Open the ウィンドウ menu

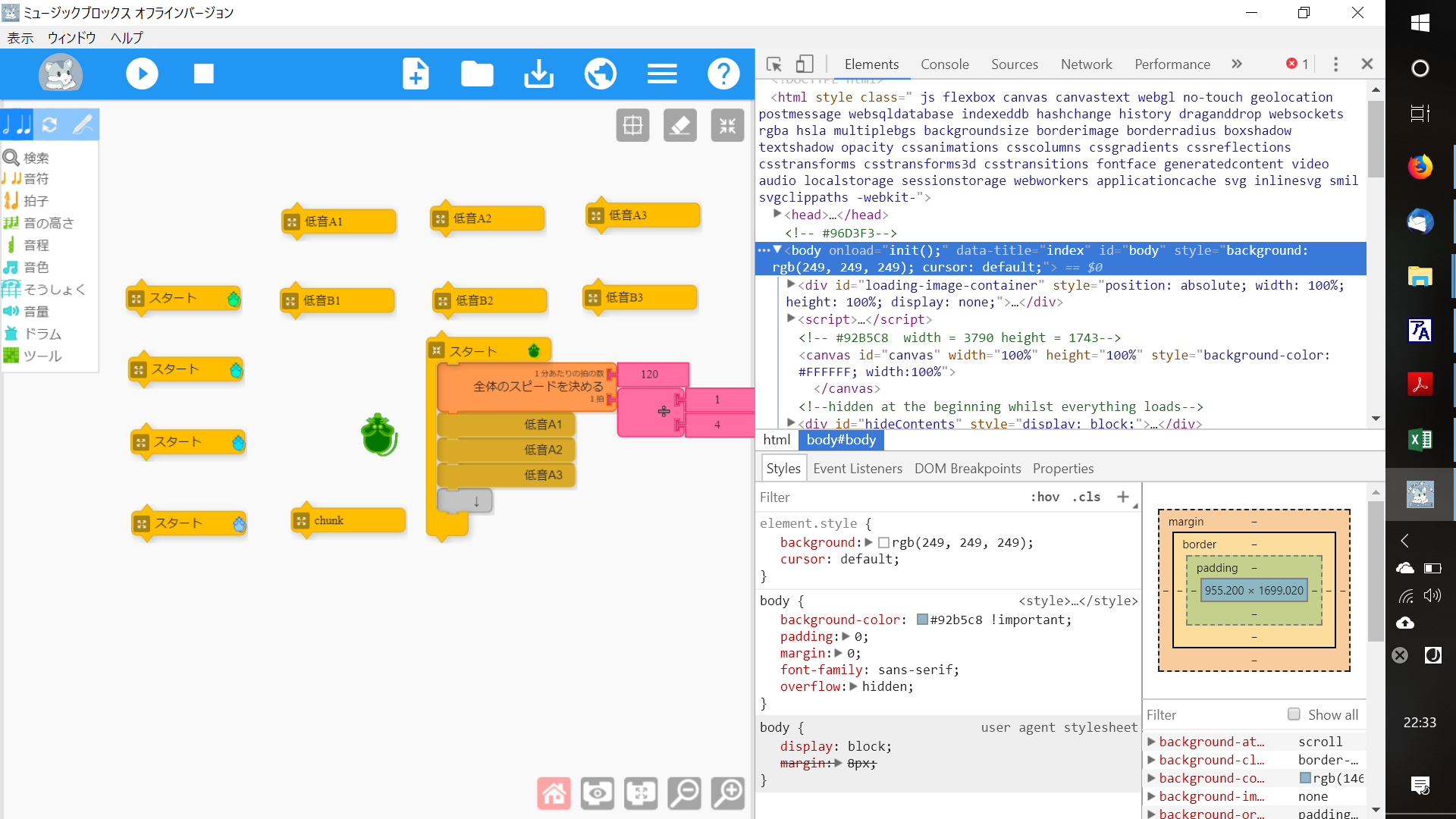pos(72,38)
